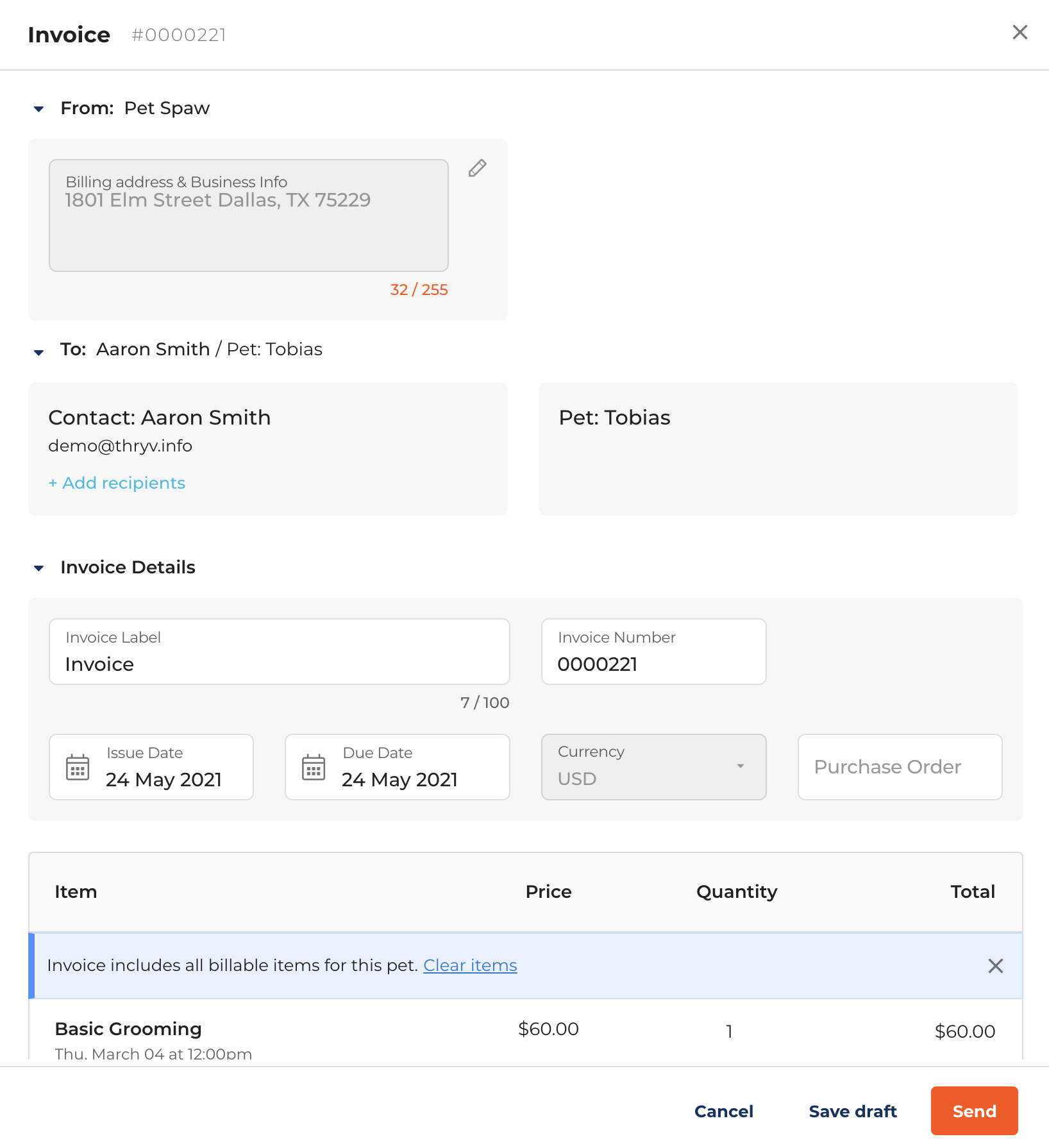Image resolution: width=1049 pixels, height=1148 pixels.
Task: Close the invoice dialog
Action: pyautogui.click(x=1020, y=32)
